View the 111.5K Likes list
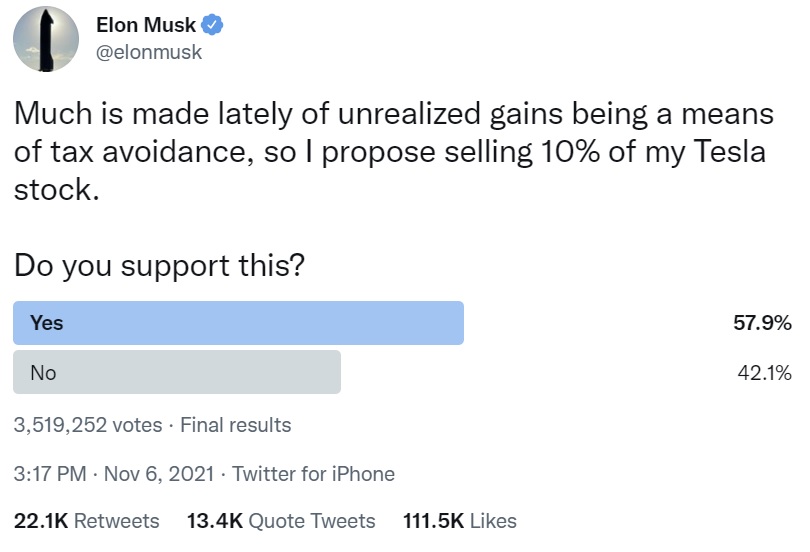 coord(460,521)
